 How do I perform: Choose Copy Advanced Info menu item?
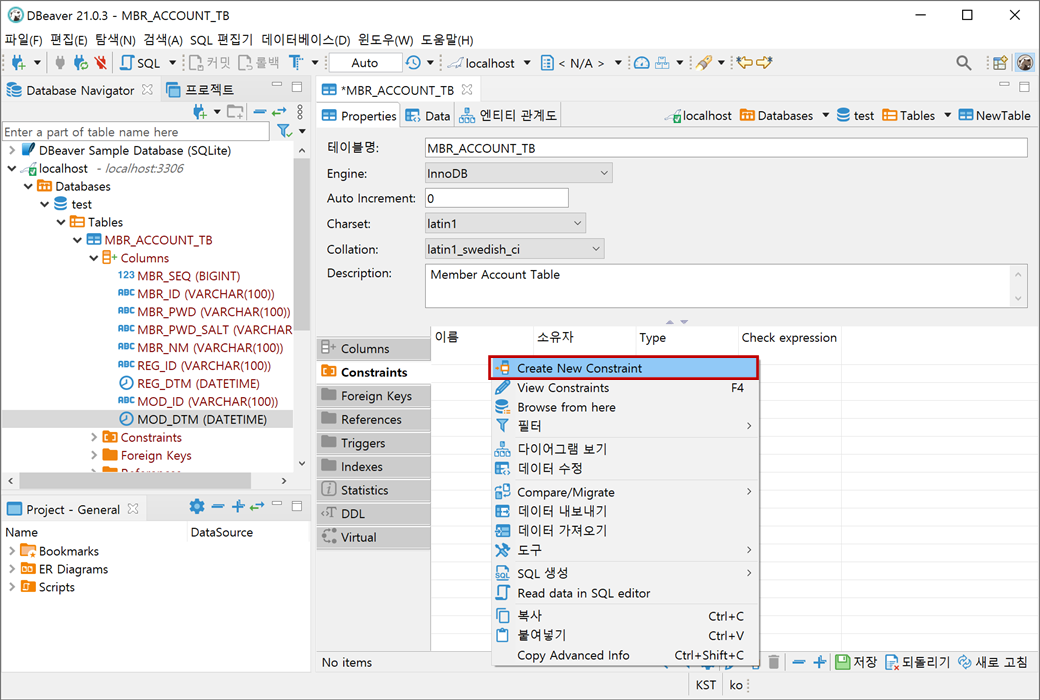(623, 656)
